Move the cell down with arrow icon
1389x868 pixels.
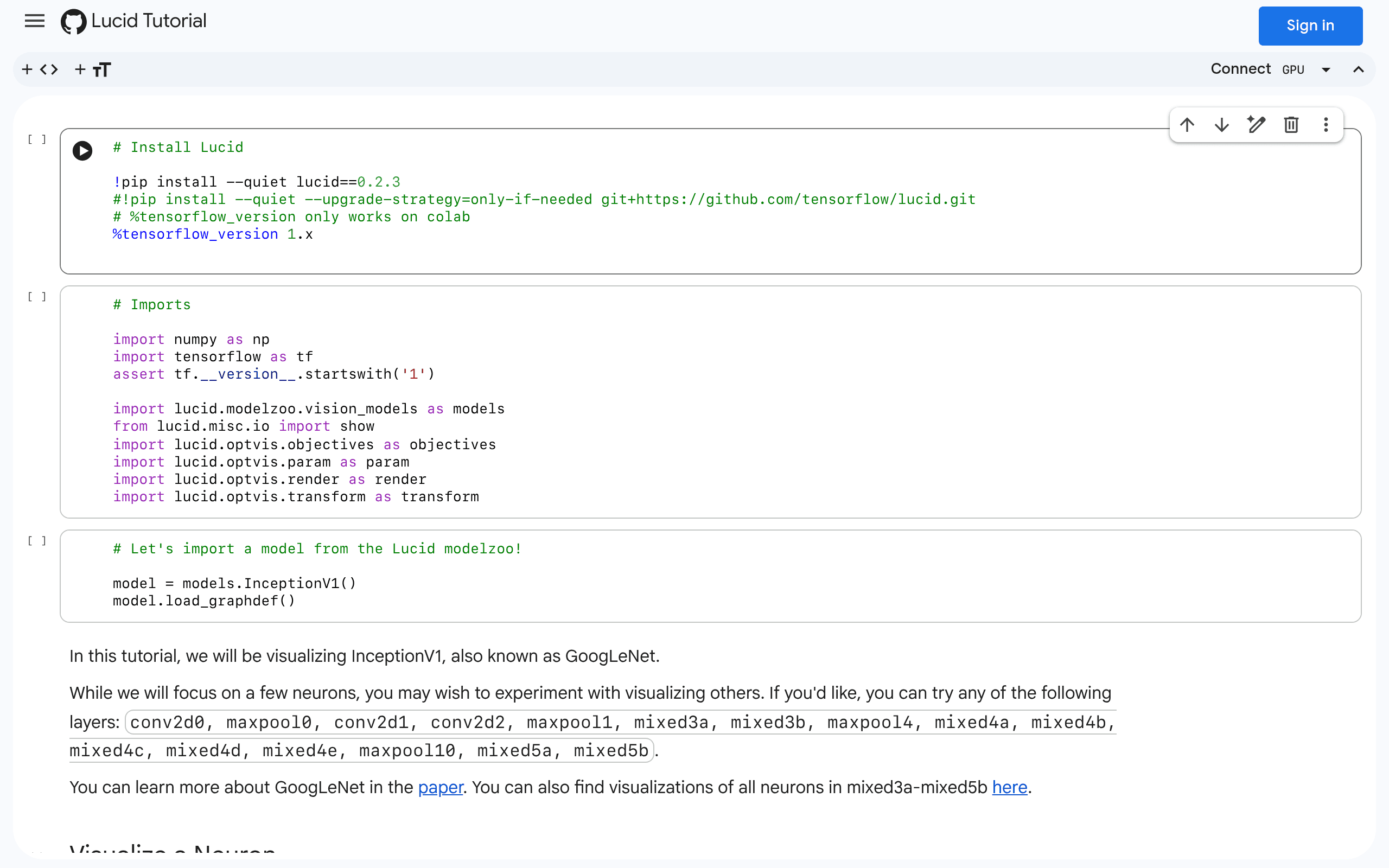[x=1222, y=125]
